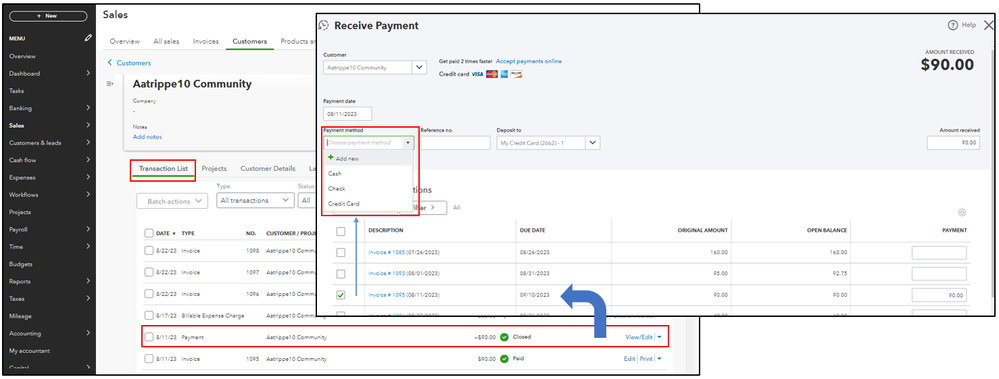Click the back arrow beside Customers link
This screenshot has height=379, width=999.
pos(110,62)
